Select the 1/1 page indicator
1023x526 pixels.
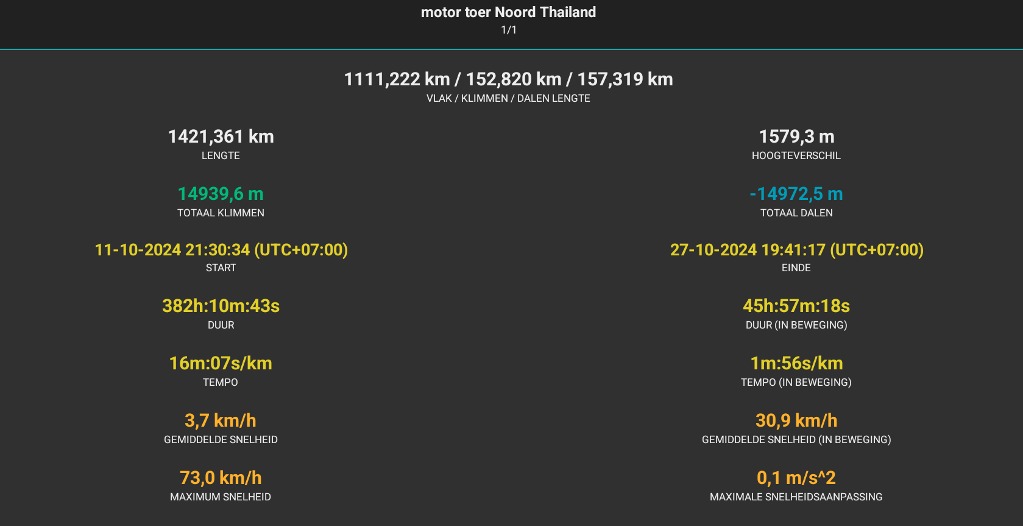point(508,30)
